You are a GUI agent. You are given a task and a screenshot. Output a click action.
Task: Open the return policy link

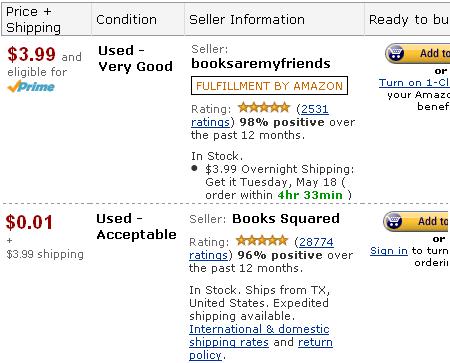[261, 349]
